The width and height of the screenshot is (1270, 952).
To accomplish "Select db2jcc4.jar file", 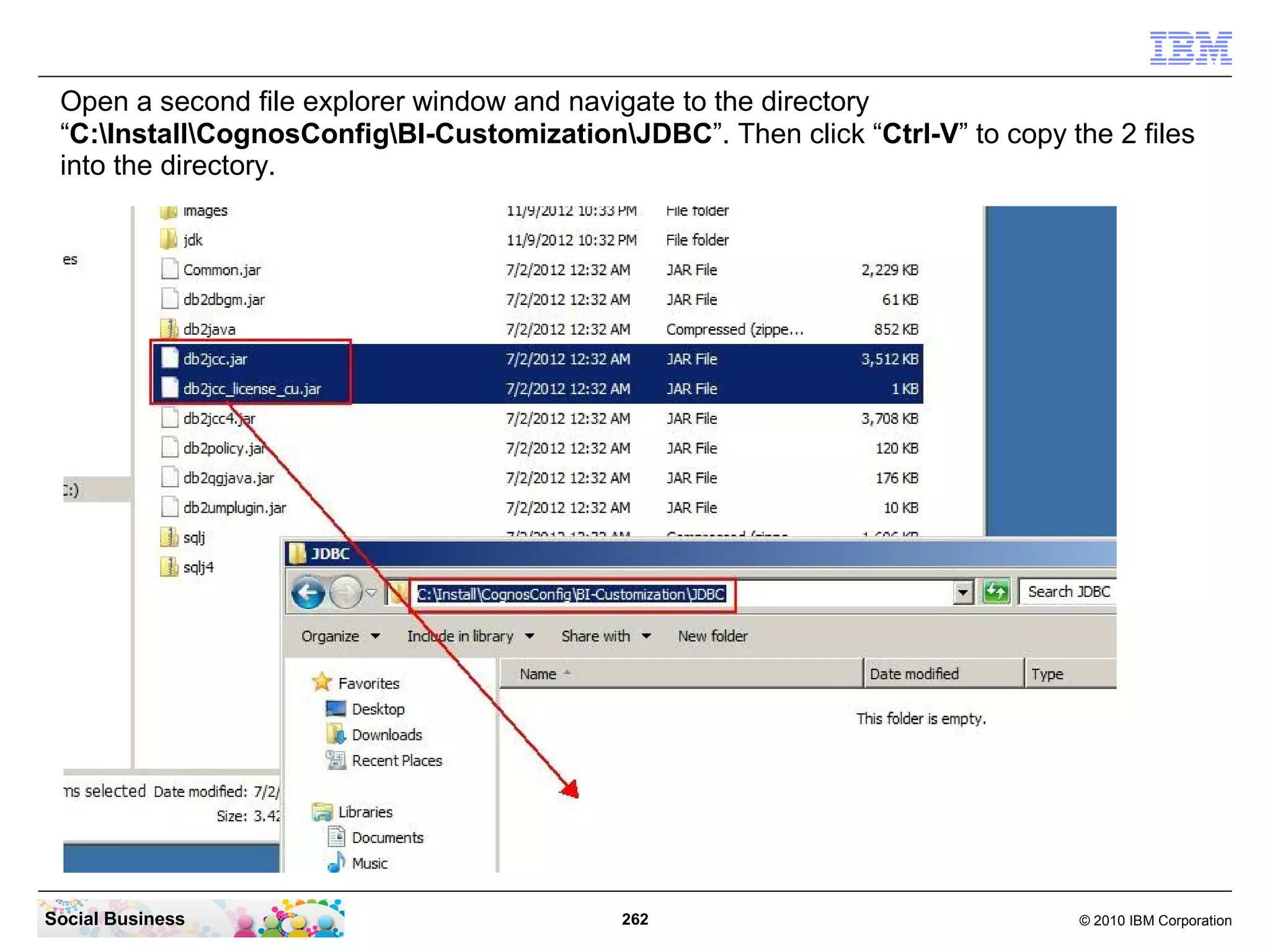I will [219, 418].
